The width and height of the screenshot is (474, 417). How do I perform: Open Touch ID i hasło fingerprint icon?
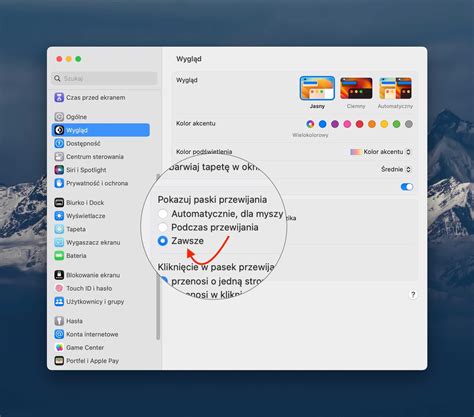coord(59,288)
